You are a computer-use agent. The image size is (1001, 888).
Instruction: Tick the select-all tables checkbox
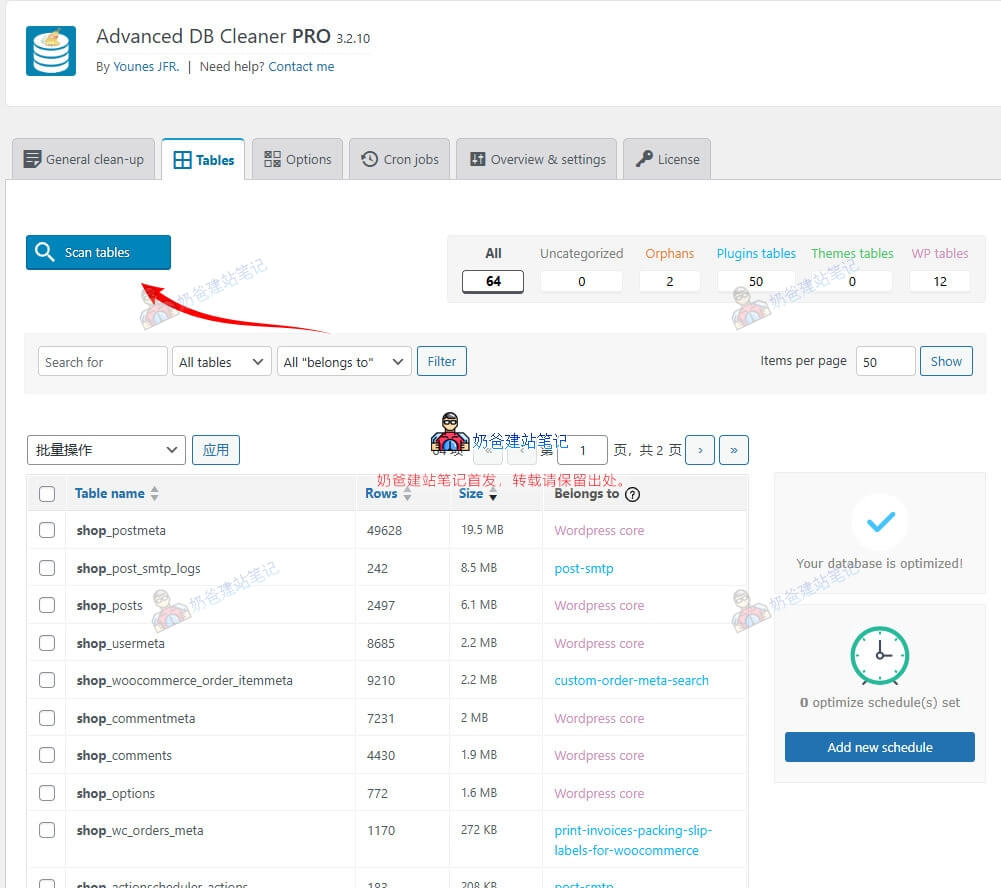pos(47,494)
